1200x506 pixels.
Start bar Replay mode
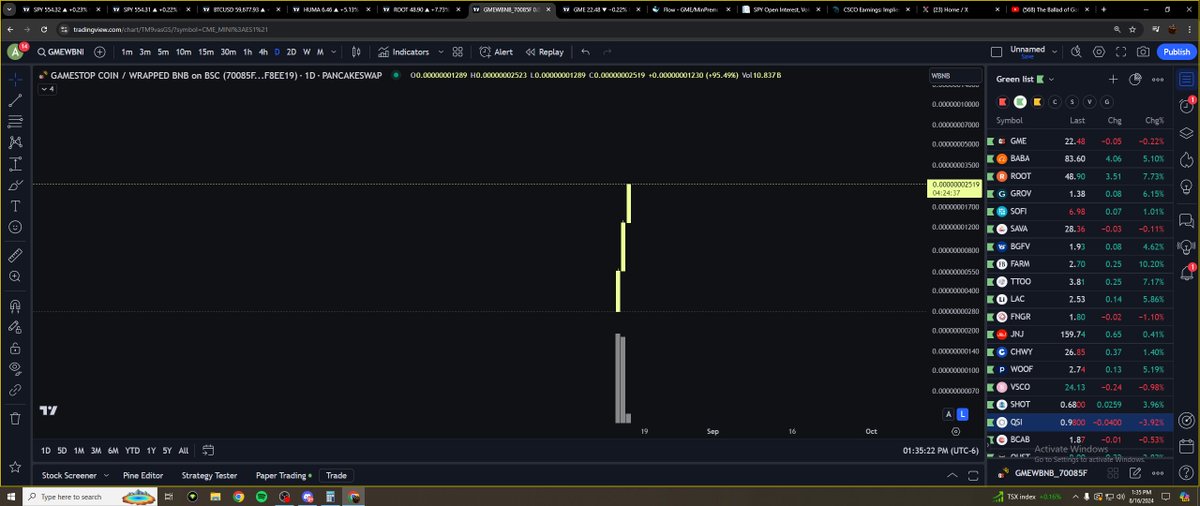545,52
